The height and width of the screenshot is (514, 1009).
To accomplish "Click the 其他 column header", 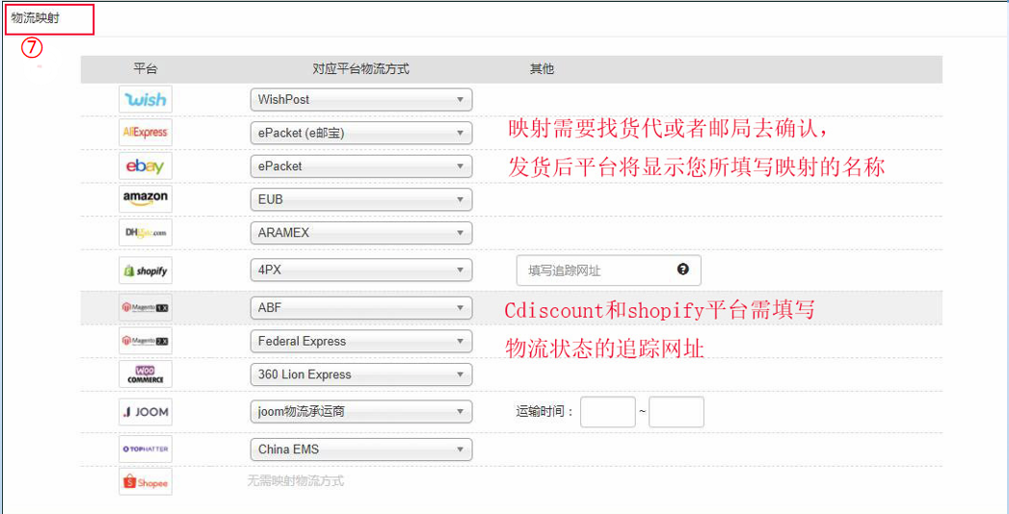I will pyautogui.click(x=542, y=69).
